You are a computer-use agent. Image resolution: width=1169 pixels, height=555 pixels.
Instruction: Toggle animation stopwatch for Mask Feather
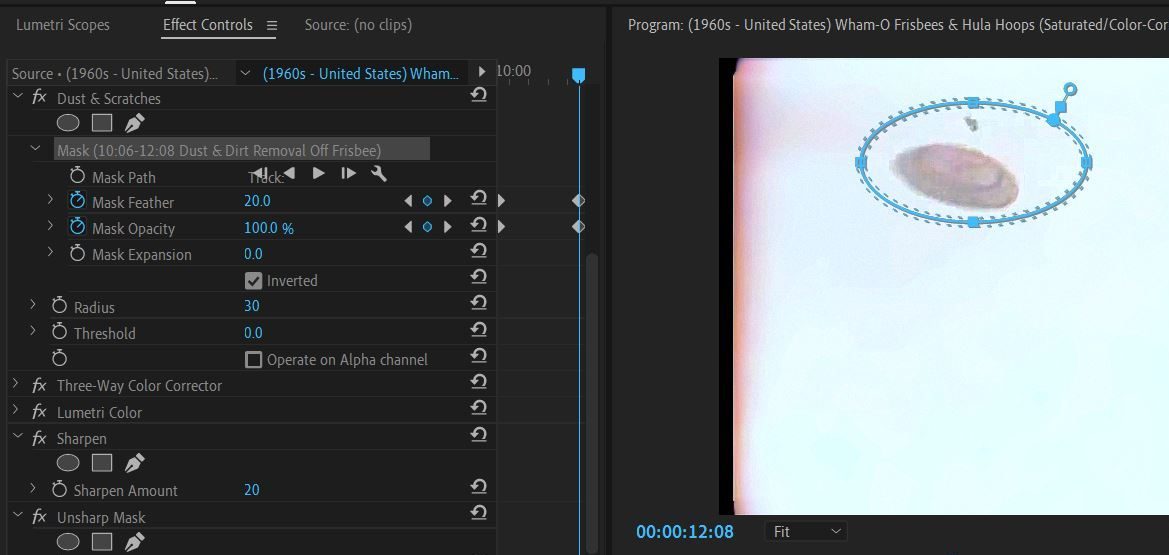point(77,201)
